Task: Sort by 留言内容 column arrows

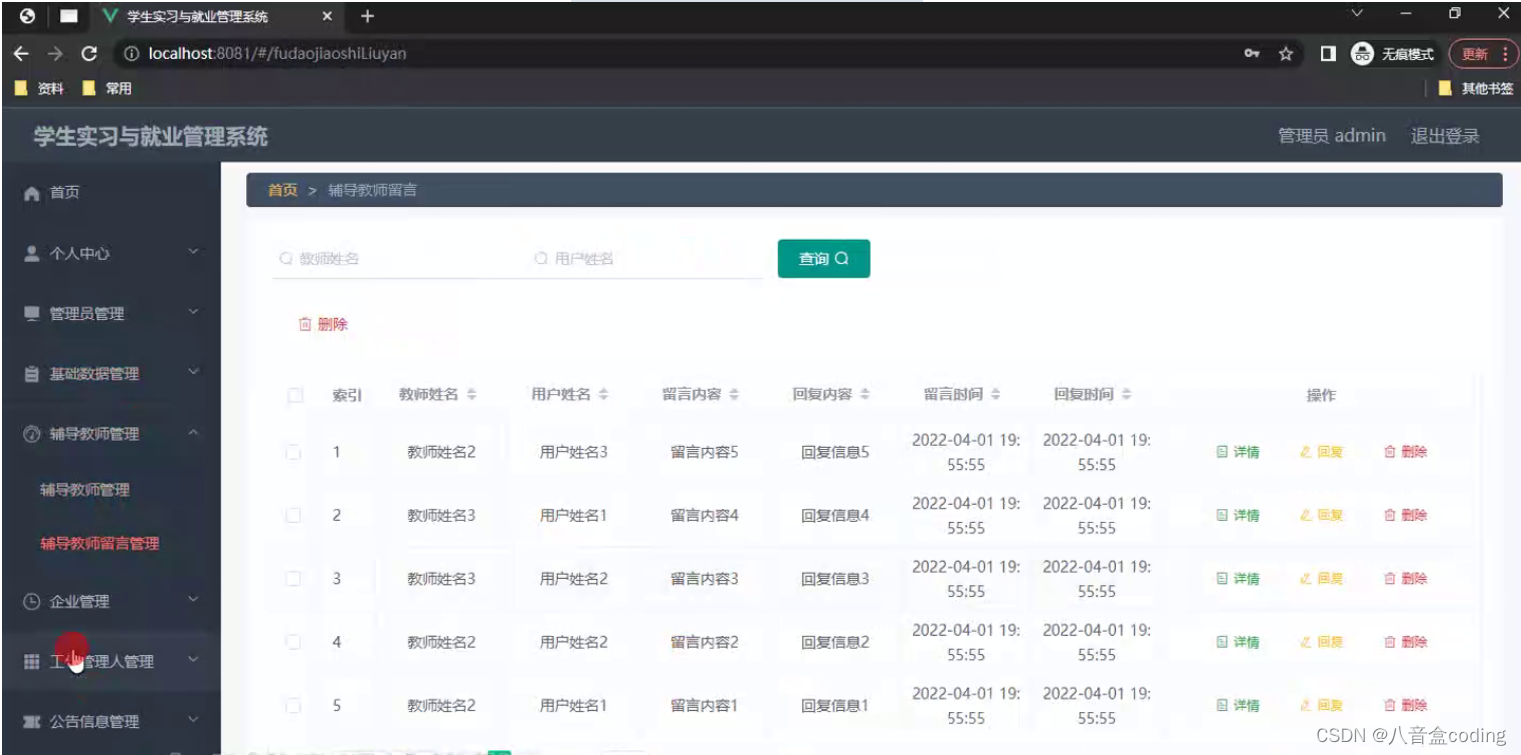Action: [734, 395]
